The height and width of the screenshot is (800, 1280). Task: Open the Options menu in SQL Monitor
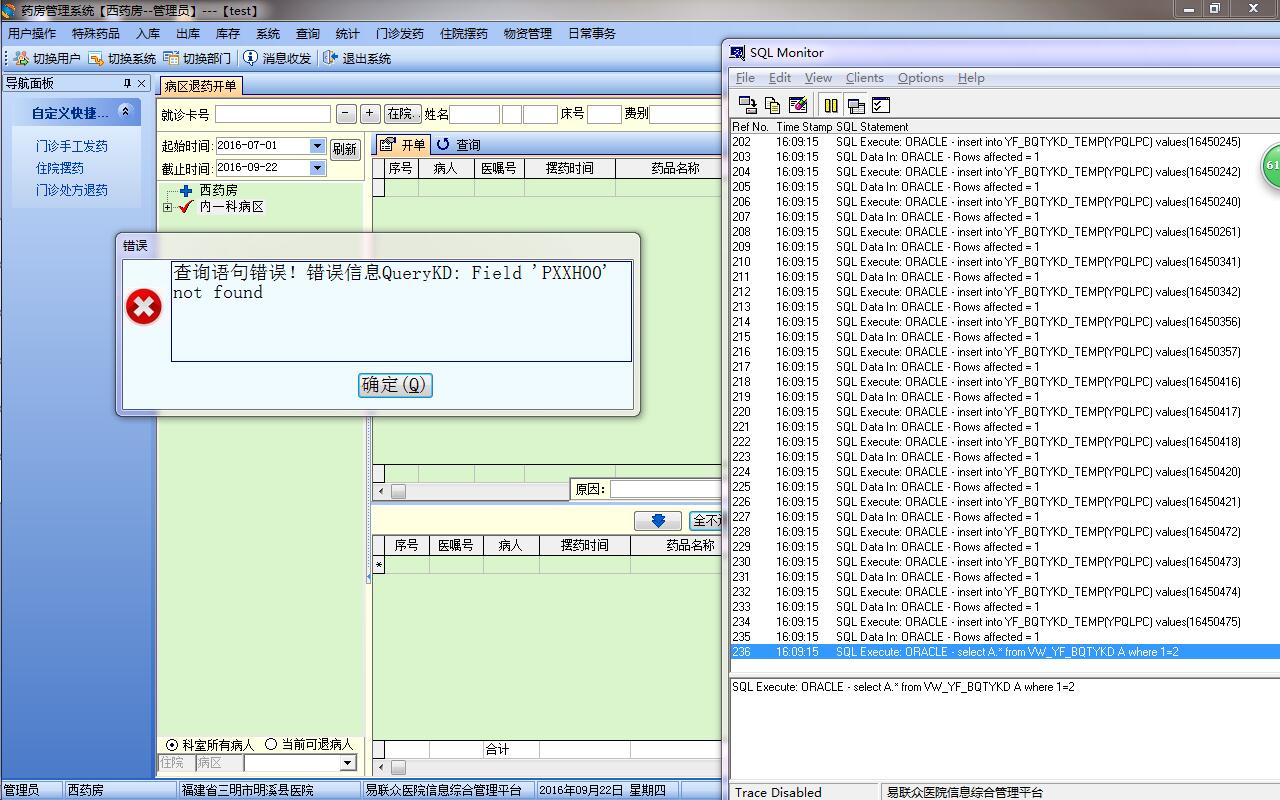pyautogui.click(x=921, y=78)
